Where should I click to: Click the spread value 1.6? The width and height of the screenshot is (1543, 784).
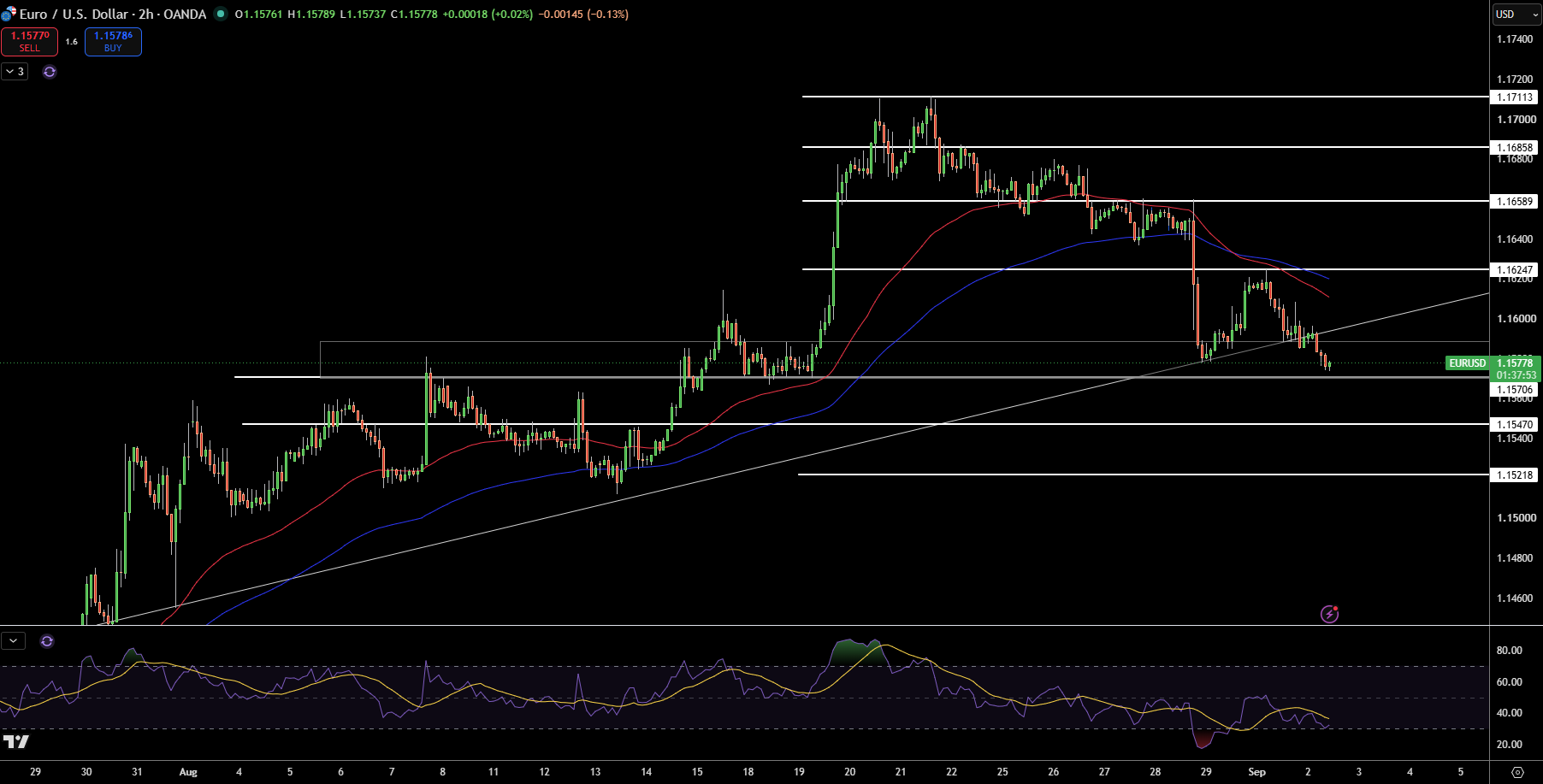[72, 42]
